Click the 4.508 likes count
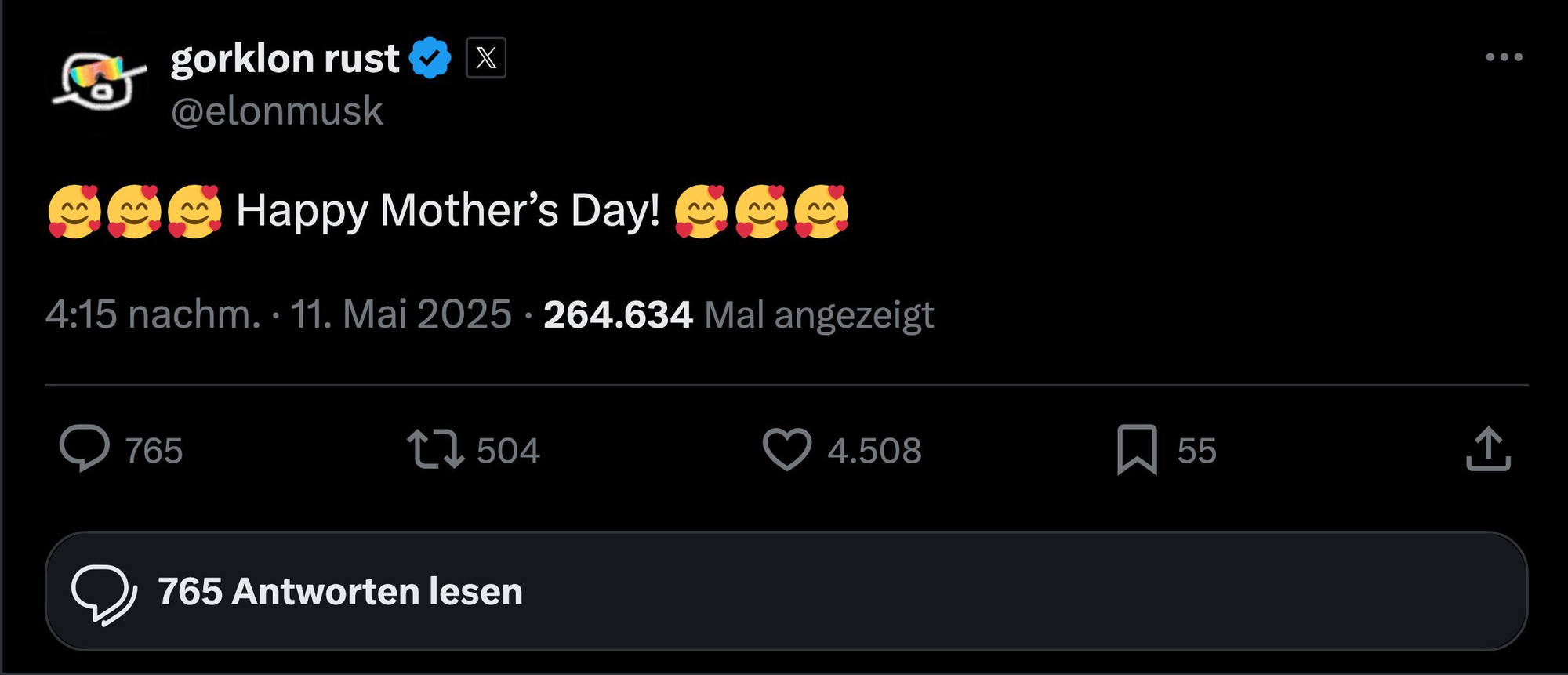Screen dimensions: 1568x675 tap(874, 451)
